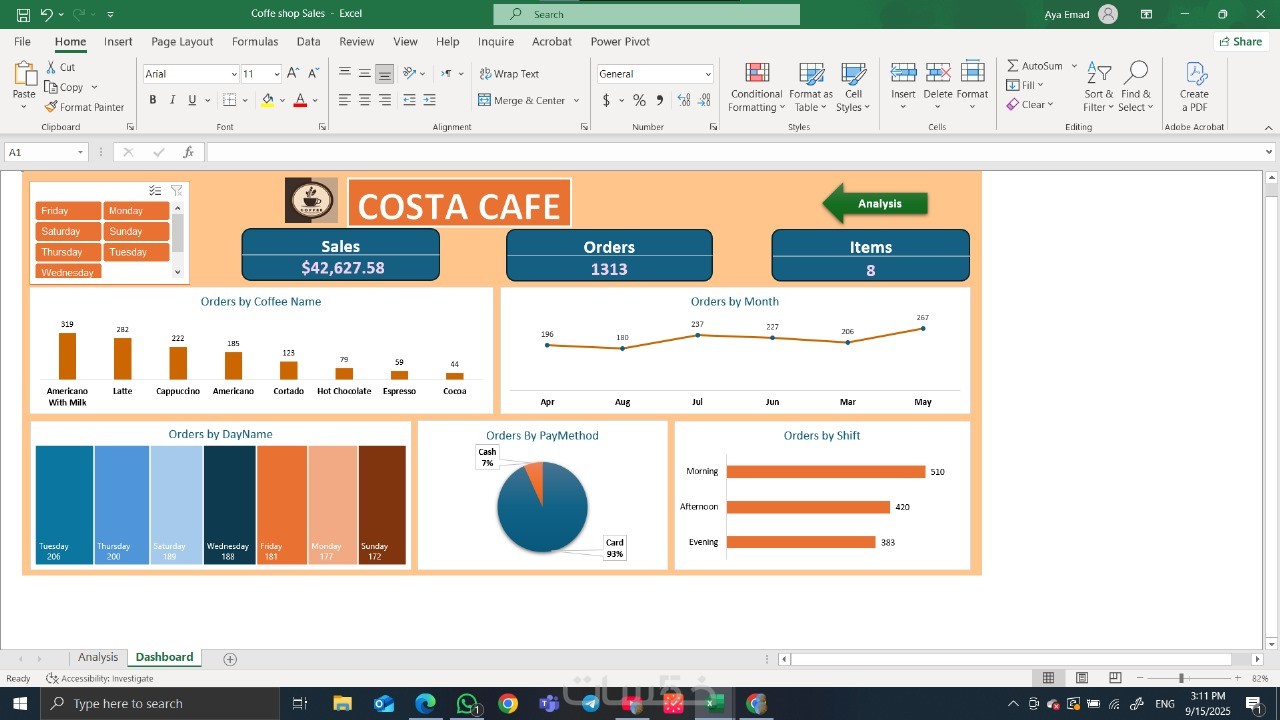The height and width of the screenshot is (720, 1280).
Task: Align text to the left
Action: (x=344, y=100)
